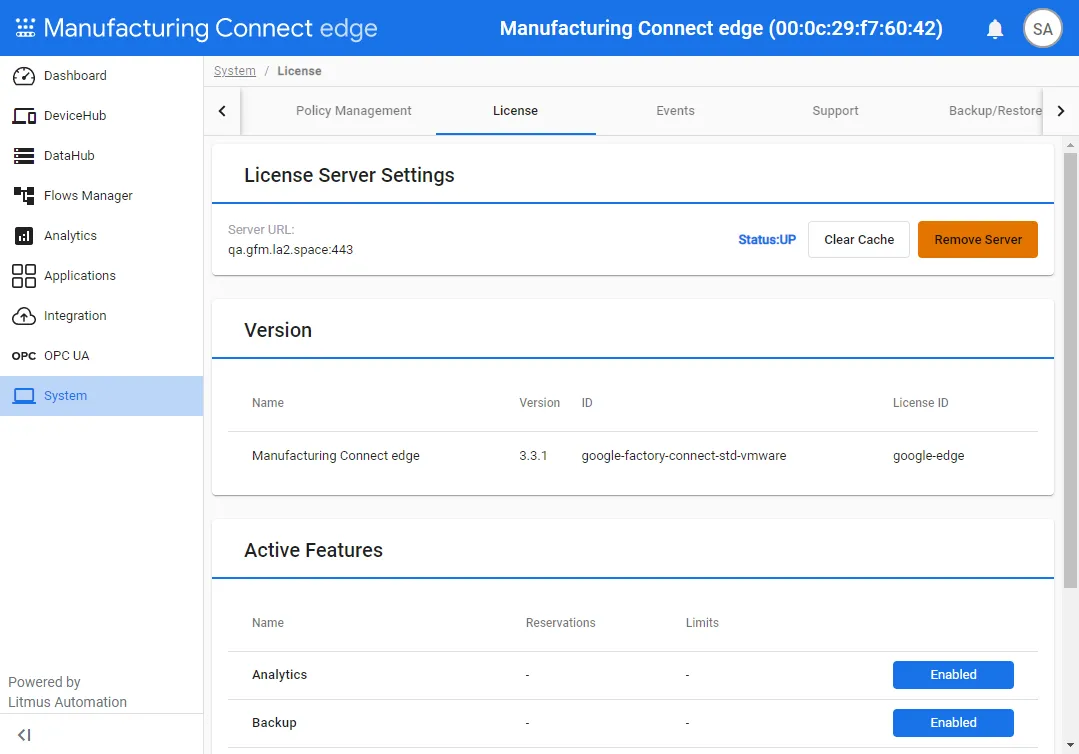This screenshot has height=754, width=1079.
Task: Collapse the sidebar navigation panel
Action: [24, 735]
